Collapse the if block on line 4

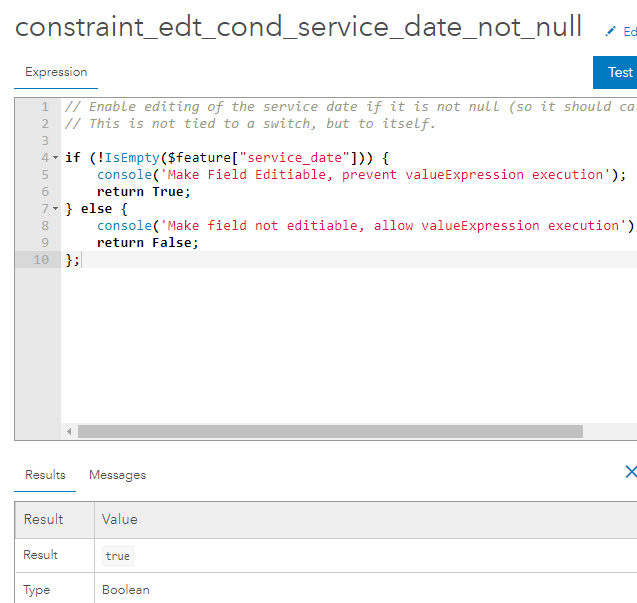point(55,158)
